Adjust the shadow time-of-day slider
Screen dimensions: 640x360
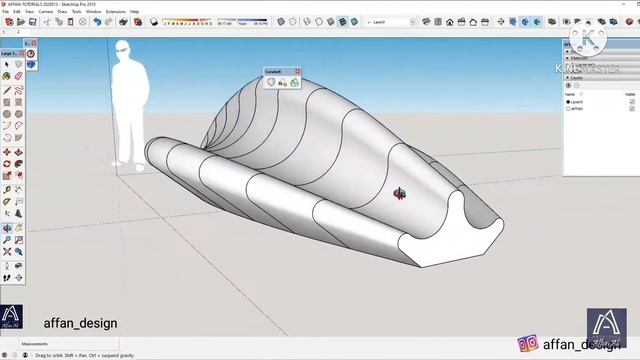[242, 22]
